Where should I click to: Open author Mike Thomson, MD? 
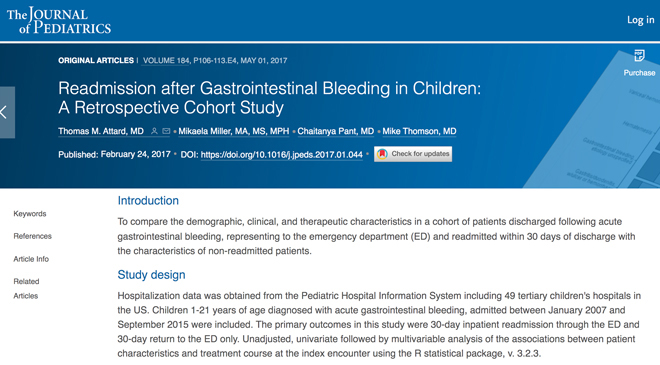point(419,131)
